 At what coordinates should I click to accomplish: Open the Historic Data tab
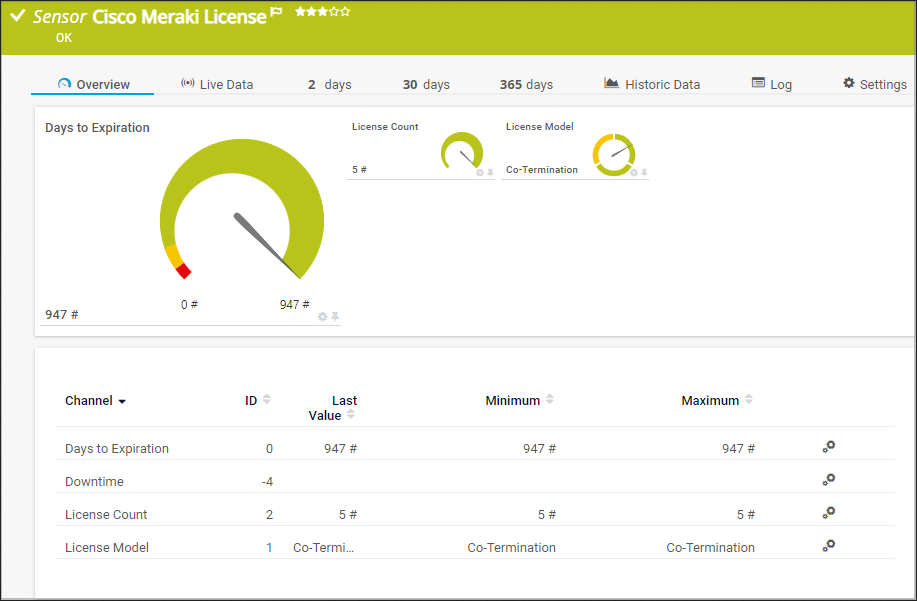pos(663,84)
